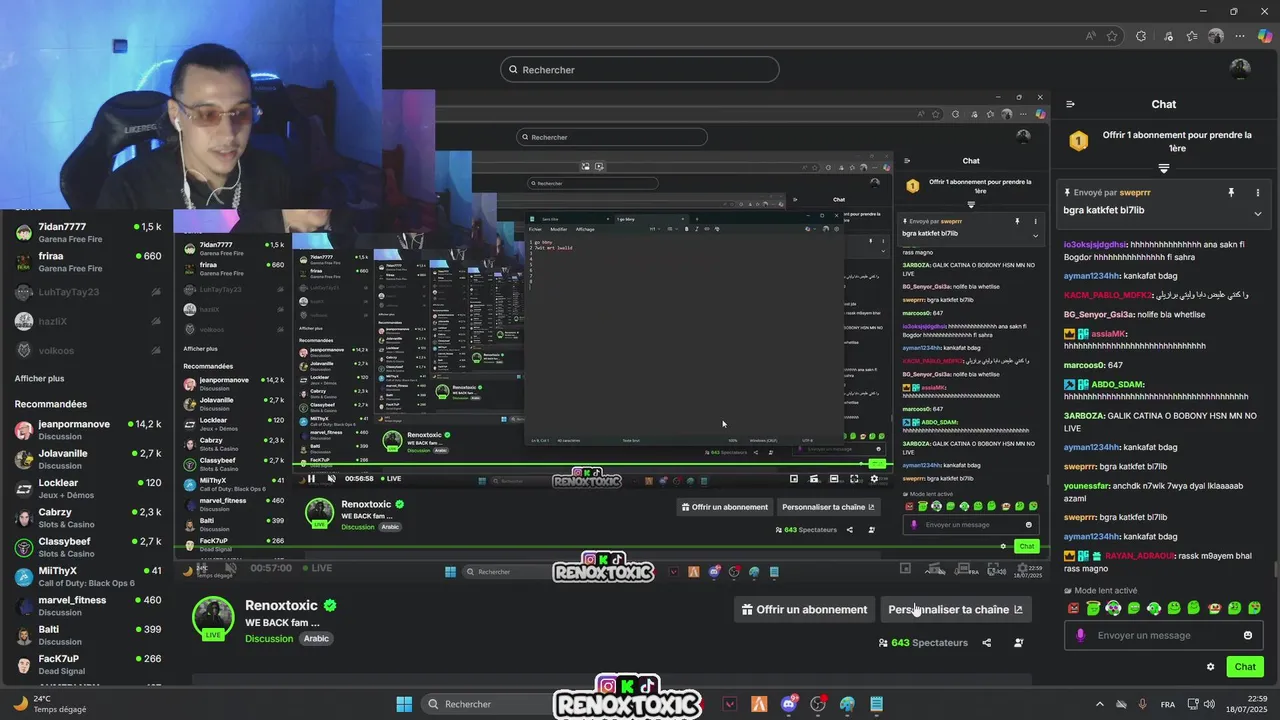This screenshot has width=1280, height=720.
Task: Open recommended channel jeanpormanove
Action: (x=87, y=430)
